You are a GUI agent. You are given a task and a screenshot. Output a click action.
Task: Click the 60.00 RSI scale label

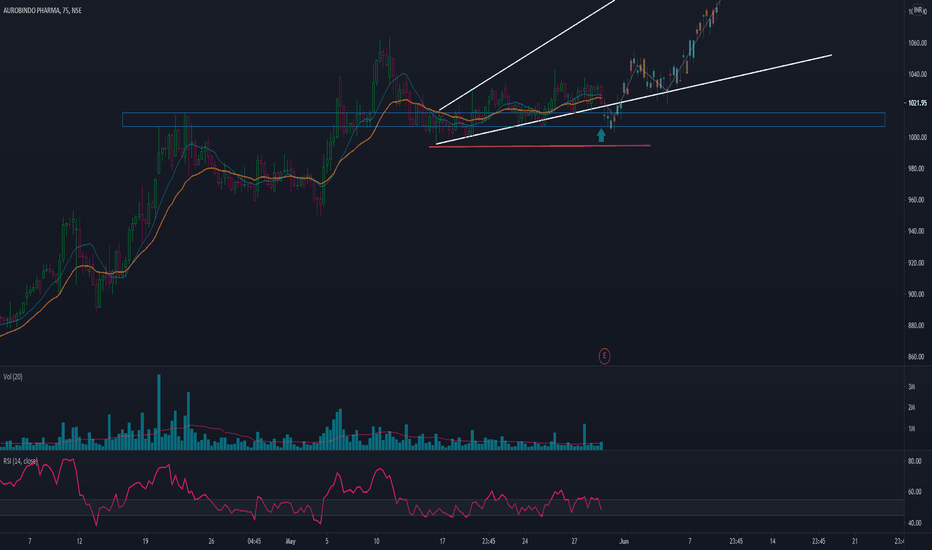click(915, 492)
